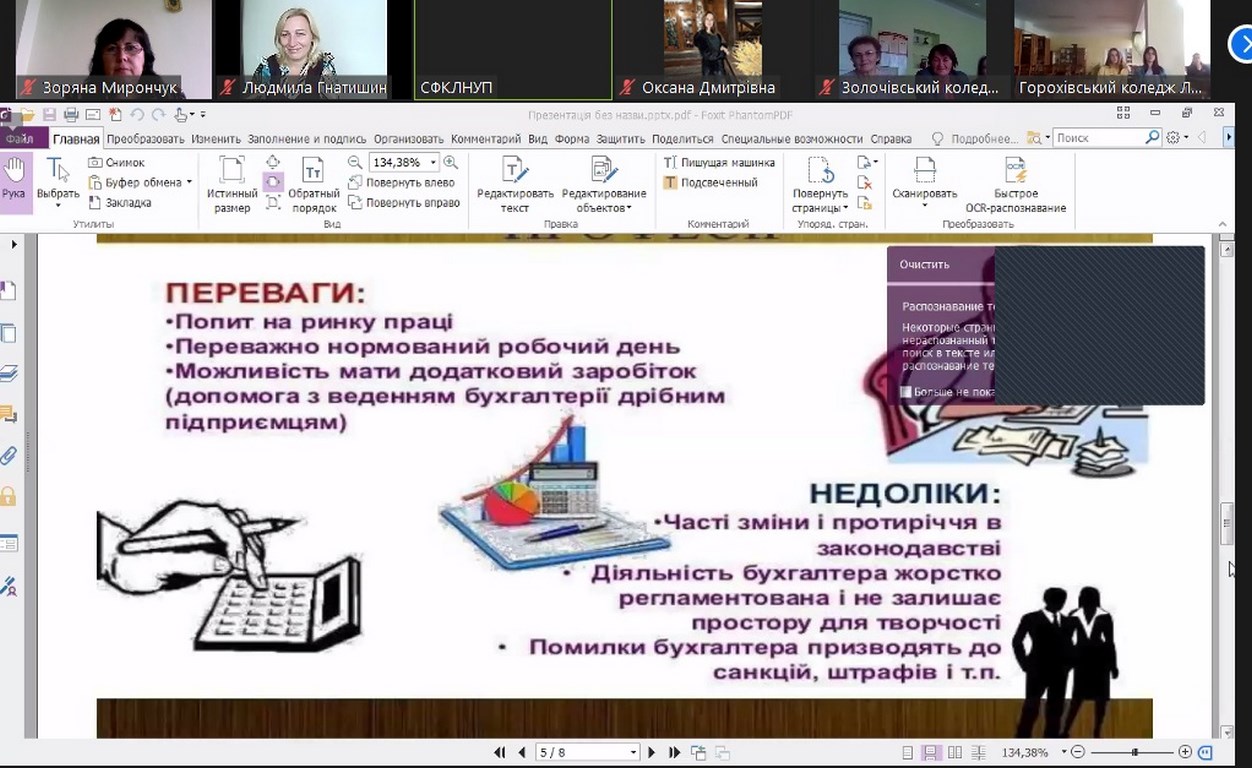Run Быстрое OCR-распознавание (quick OCR)

[1015, 184]
